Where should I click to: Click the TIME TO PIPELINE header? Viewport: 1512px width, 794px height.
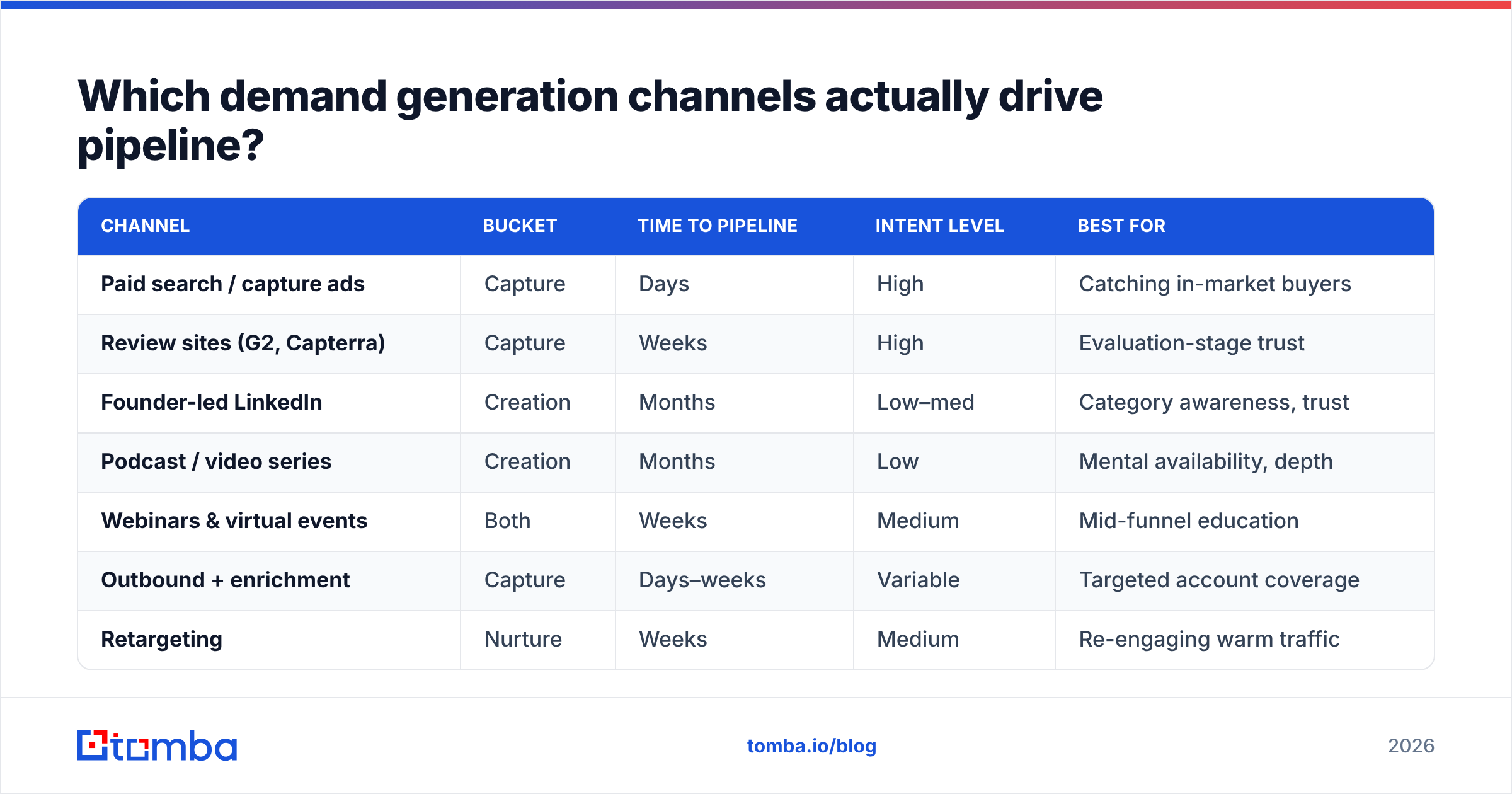718,226
